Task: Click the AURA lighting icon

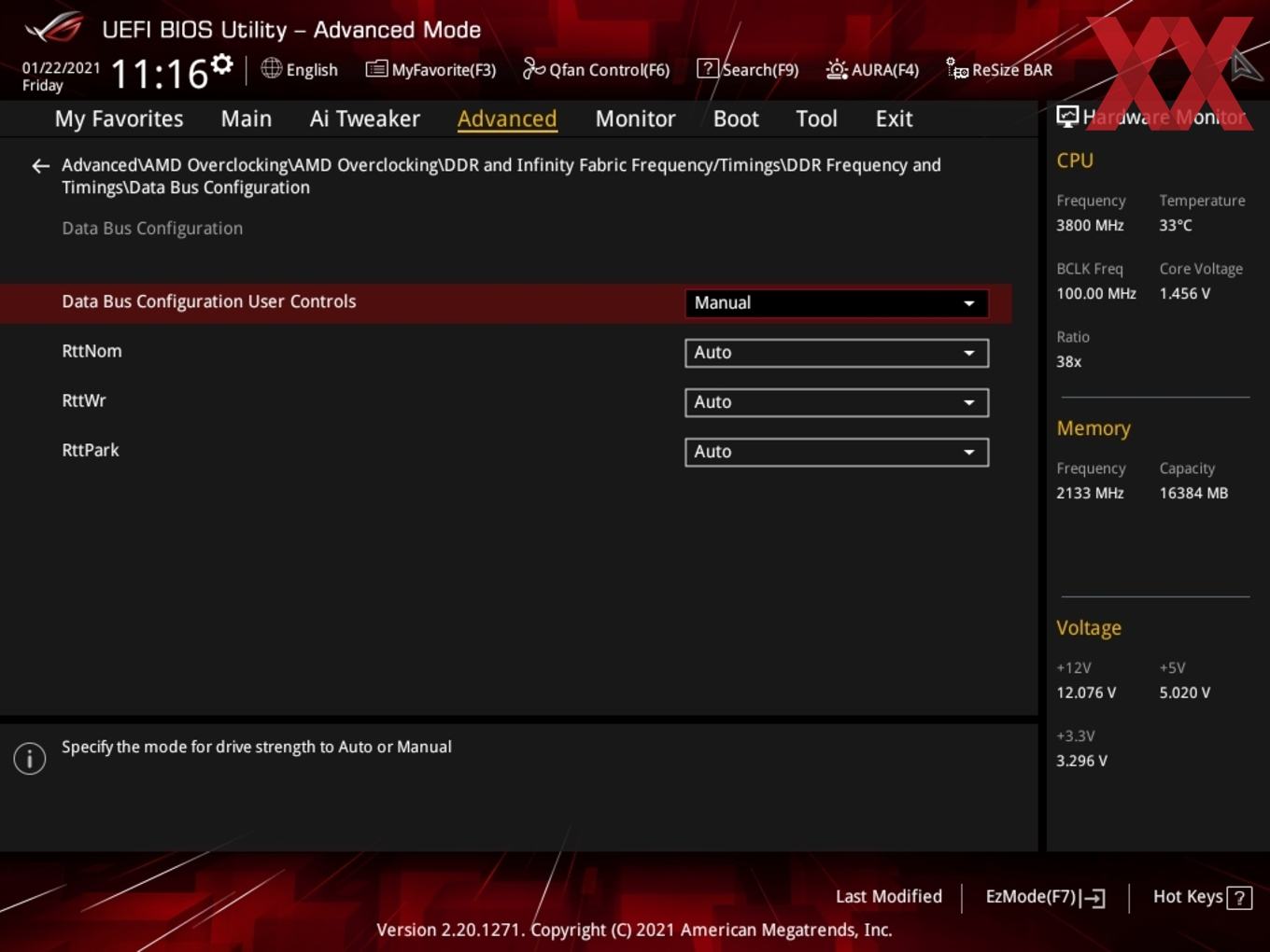Action: pos(837,69)
